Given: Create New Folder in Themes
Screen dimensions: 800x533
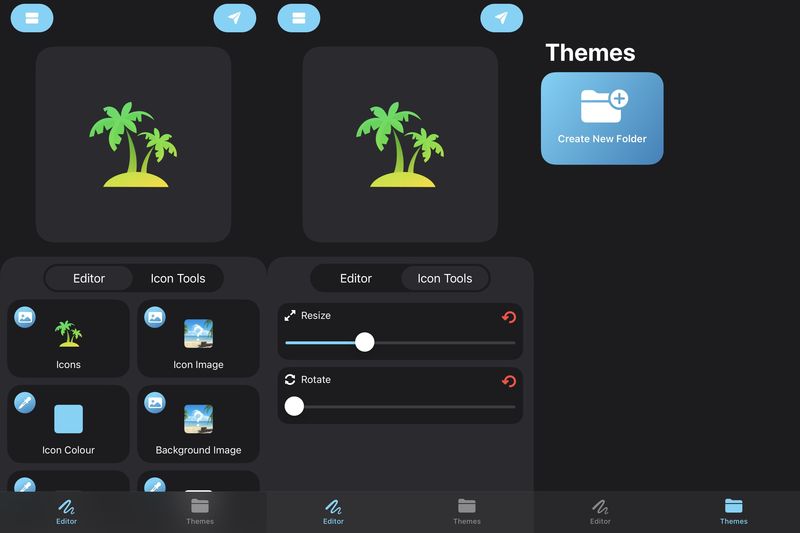Looking at the screenshot, I should [602, 118].
